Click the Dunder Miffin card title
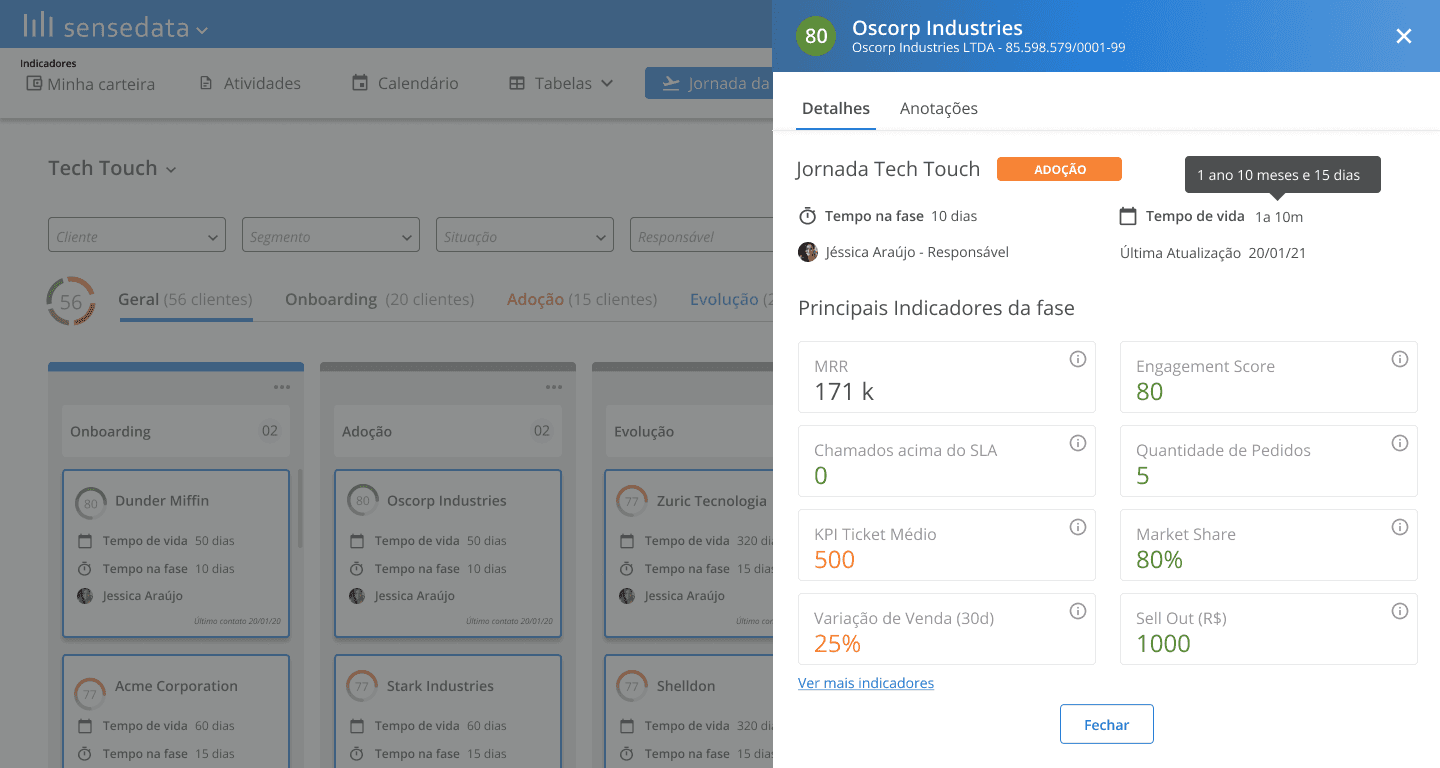 click(x=162, y=500)
